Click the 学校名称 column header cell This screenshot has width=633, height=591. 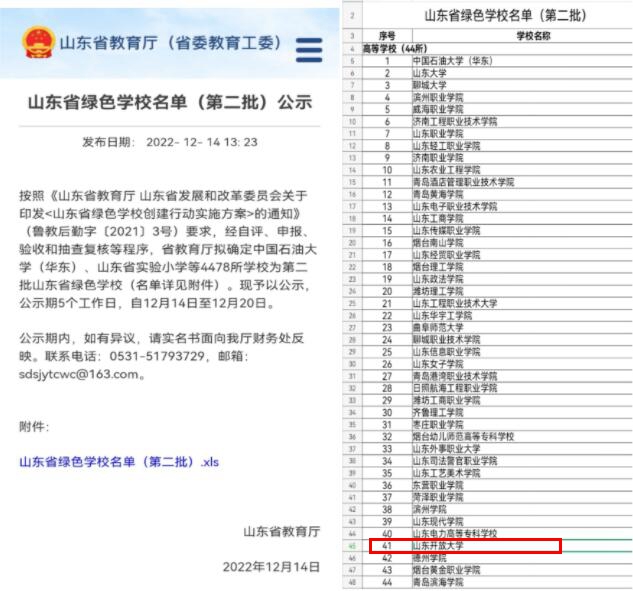click(x=522, y=36)
